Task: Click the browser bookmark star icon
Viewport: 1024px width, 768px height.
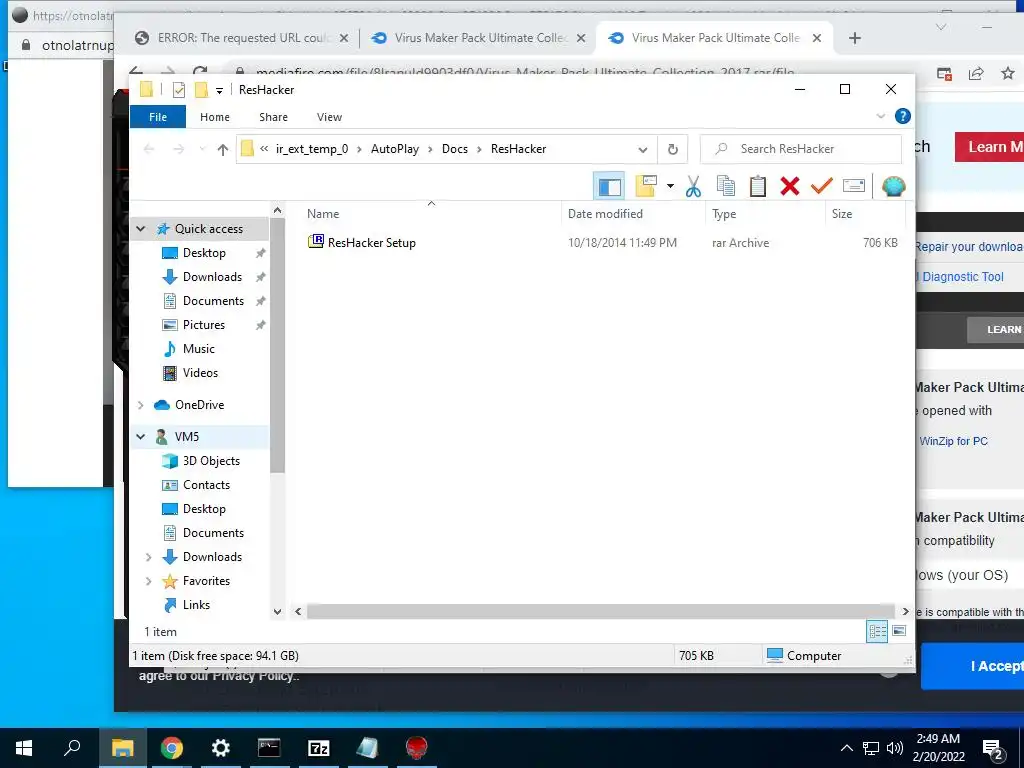Action: [x=1008, y=73]
